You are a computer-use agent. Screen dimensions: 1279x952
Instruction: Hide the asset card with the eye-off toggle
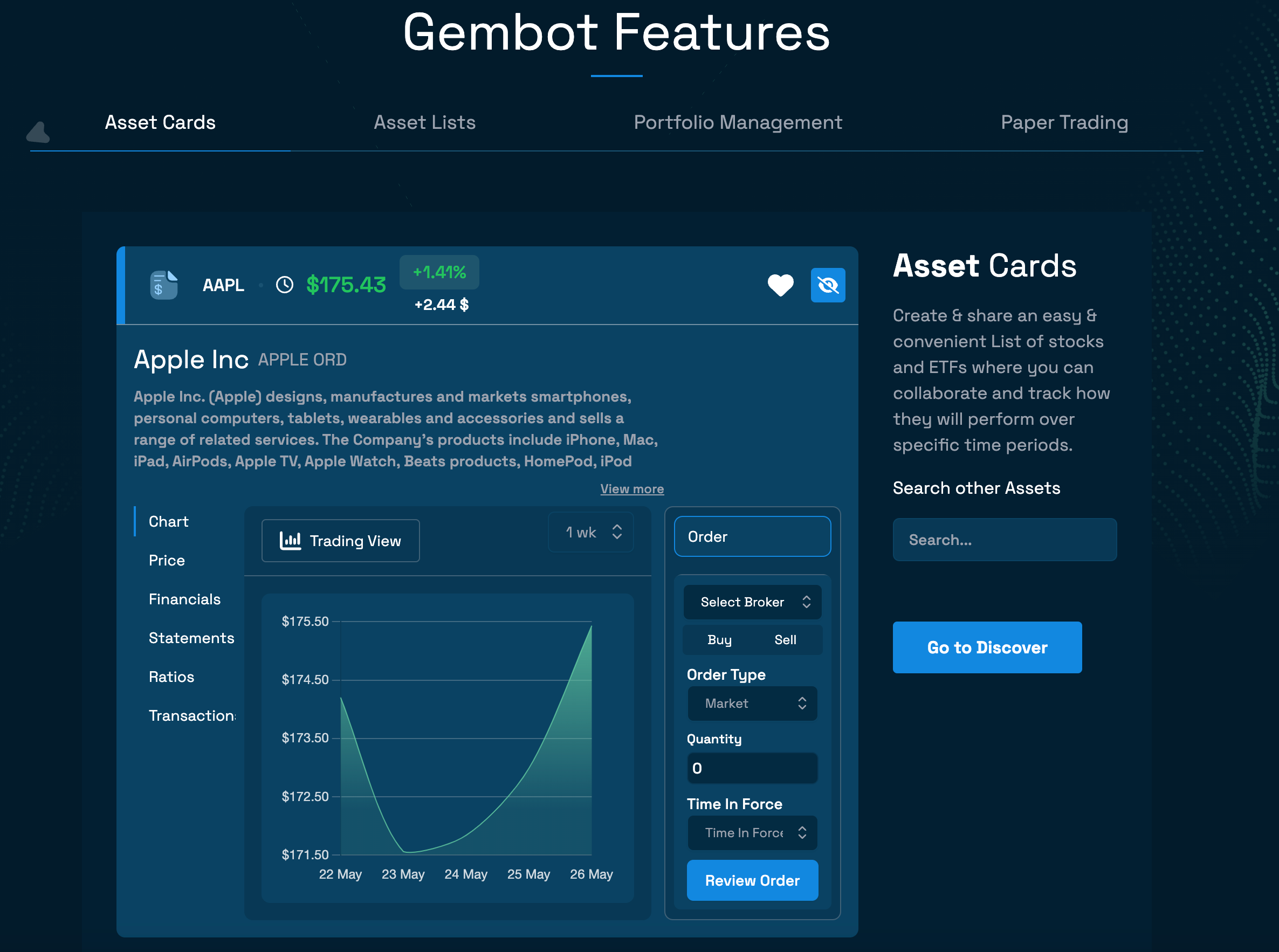click(827, 285)
